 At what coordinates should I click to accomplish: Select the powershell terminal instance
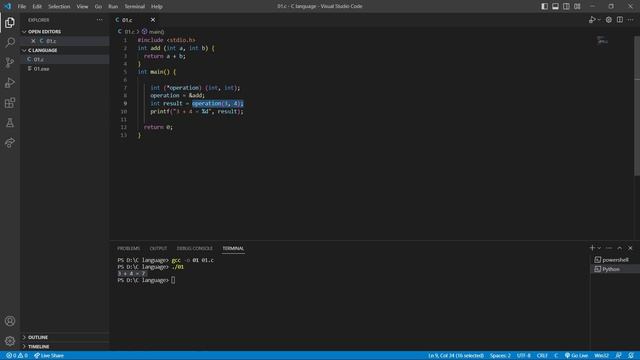click(616, 260)
